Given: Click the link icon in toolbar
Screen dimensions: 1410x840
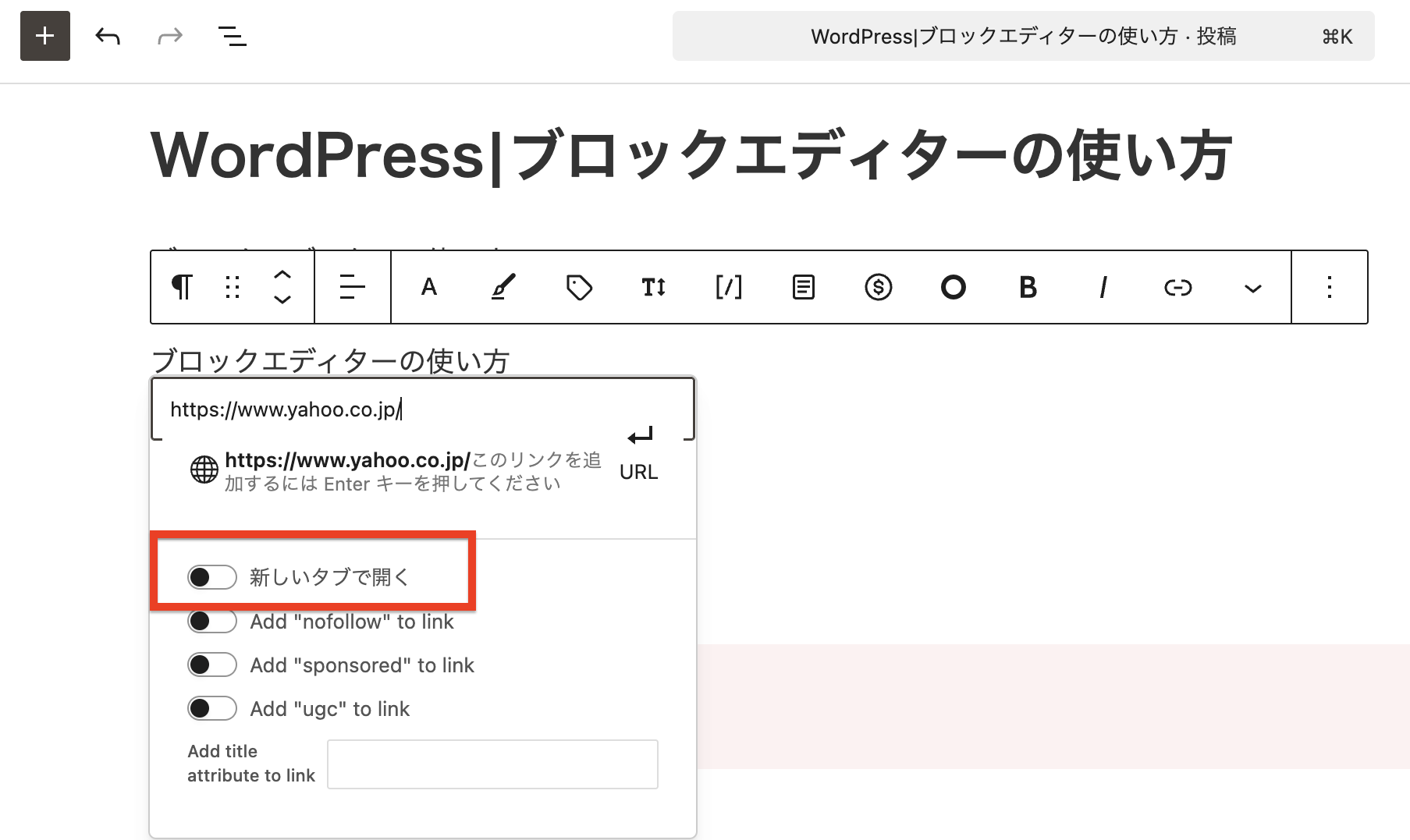Looking at the screenshot, I should click(x=1178, y=287).
